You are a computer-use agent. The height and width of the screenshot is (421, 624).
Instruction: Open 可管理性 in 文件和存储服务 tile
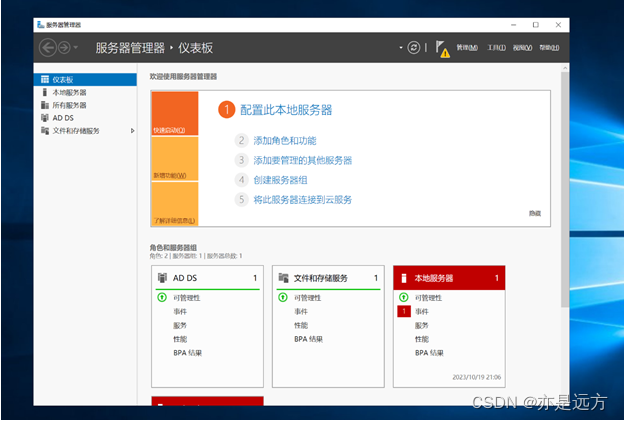[x=308, y=298]
